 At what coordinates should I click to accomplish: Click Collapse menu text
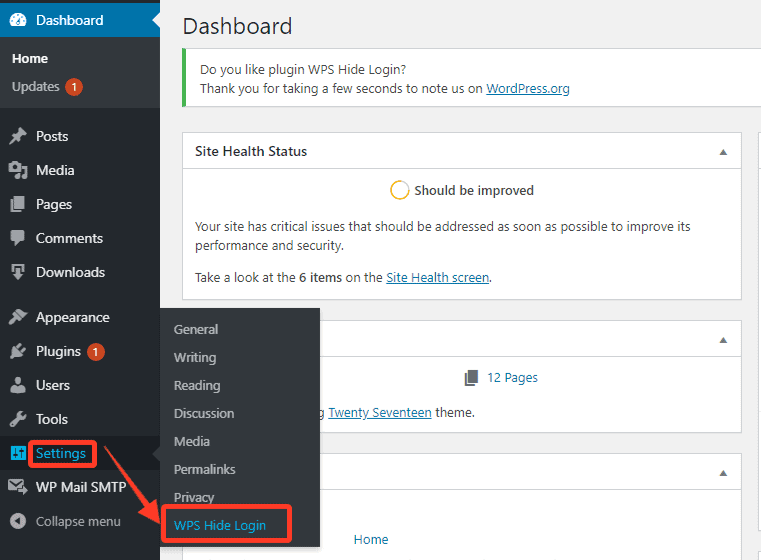click(x=78, y=522)
